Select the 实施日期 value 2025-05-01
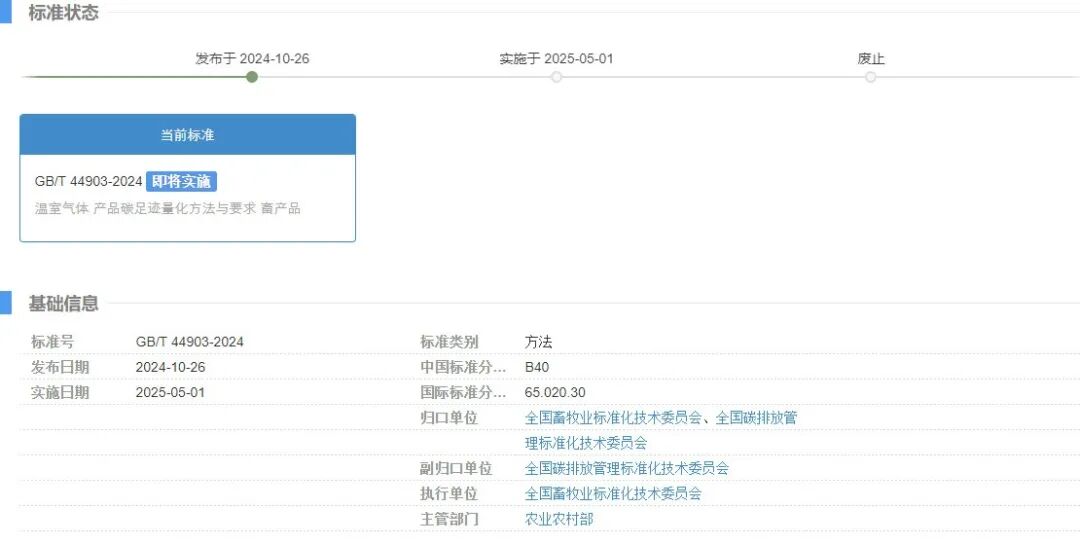This screenshot has width=1080, height=544. 170,393
